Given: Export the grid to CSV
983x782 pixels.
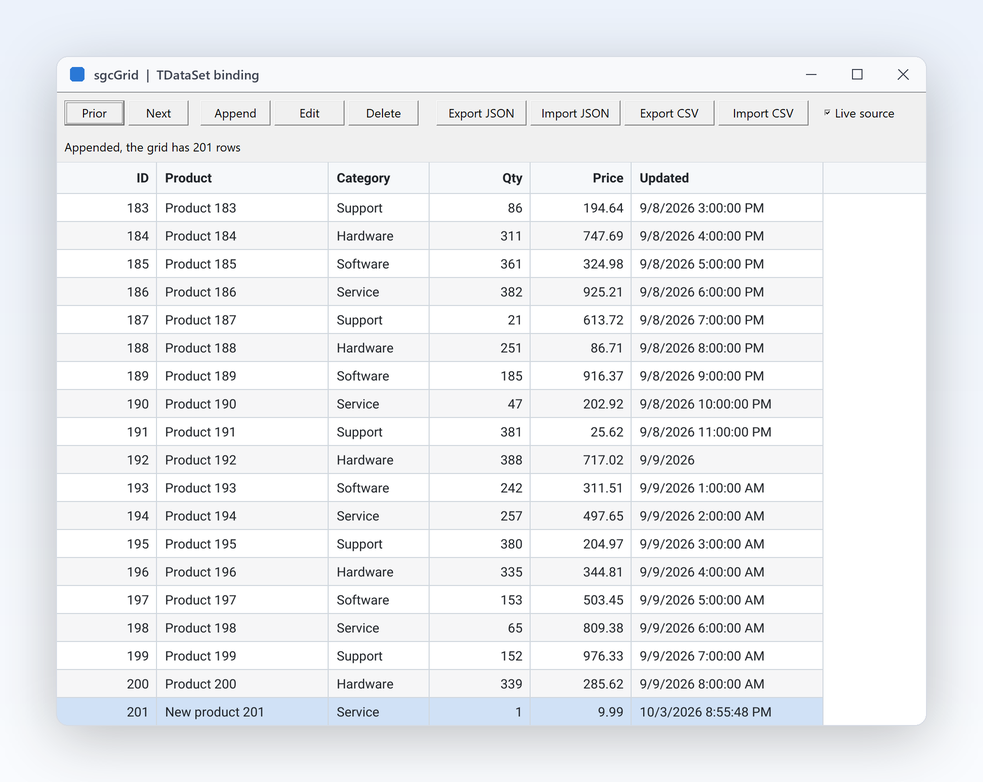Looking at the screenshot, I should pos(669,114).
